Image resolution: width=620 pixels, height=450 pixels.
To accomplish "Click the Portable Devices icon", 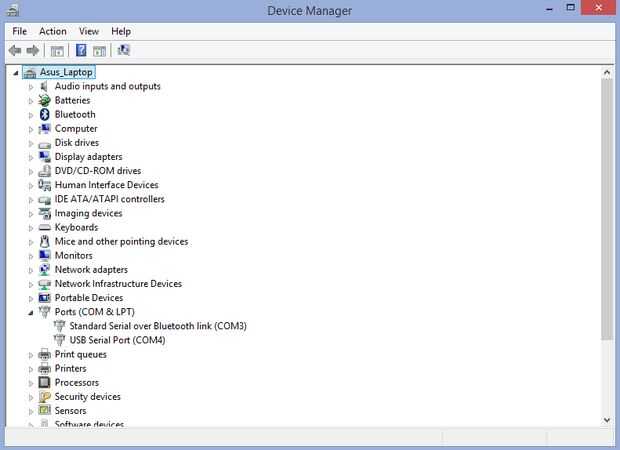I will [x=44, y=298].
